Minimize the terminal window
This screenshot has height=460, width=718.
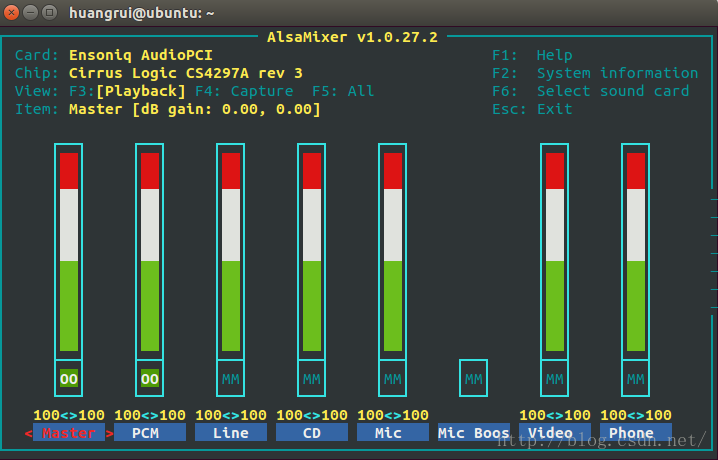[31, 12]
